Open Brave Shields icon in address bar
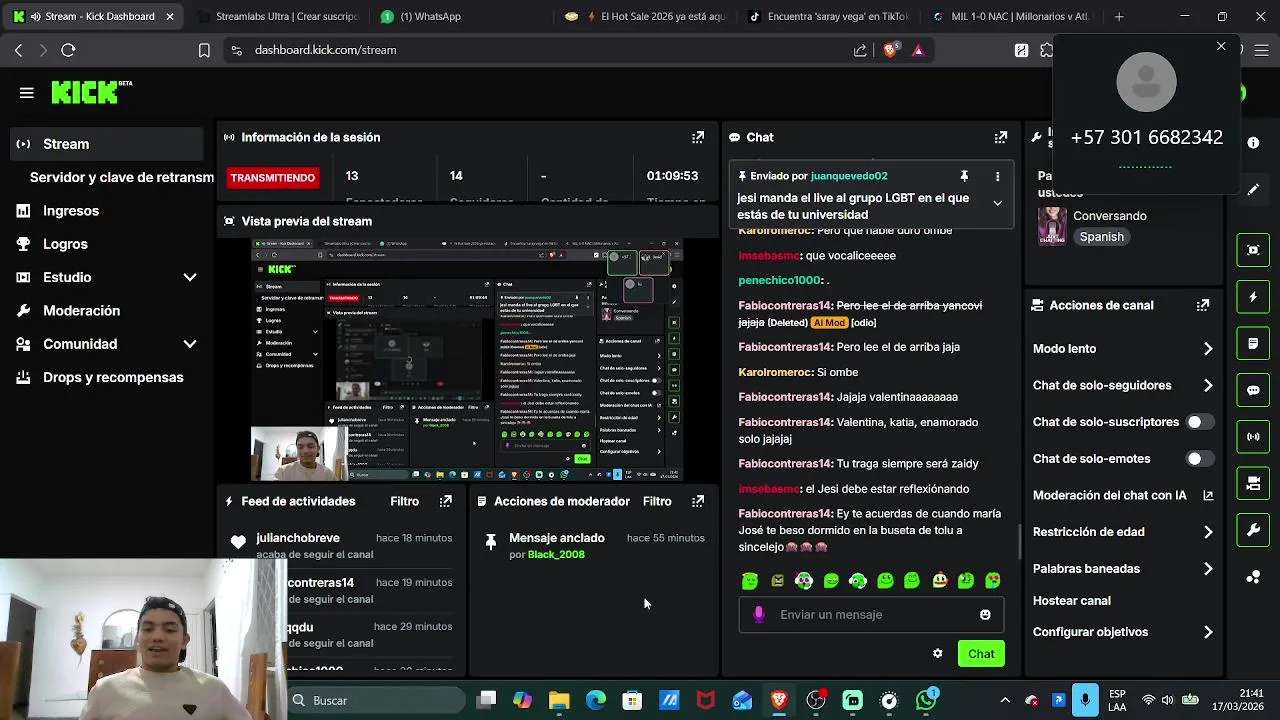The height and width of the screenshot is (720, 1280). pos(889,50)
